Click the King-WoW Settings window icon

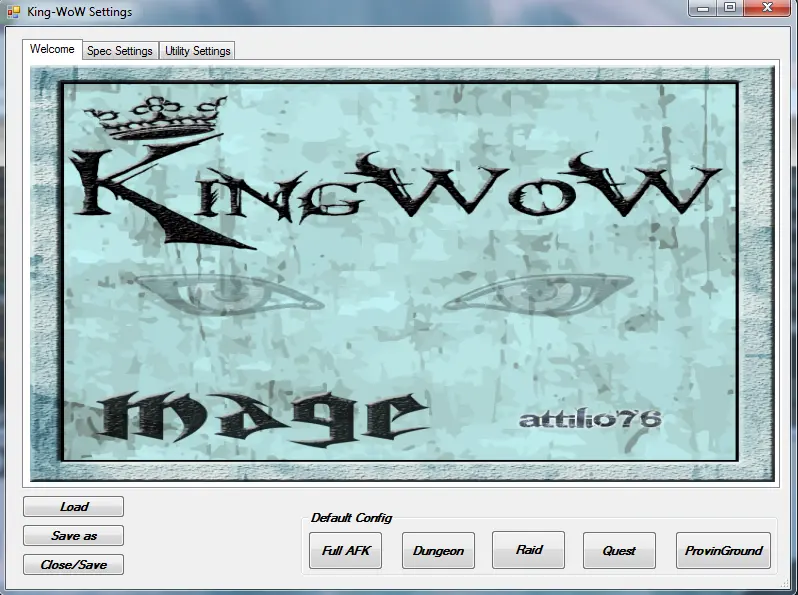[14, 11]
